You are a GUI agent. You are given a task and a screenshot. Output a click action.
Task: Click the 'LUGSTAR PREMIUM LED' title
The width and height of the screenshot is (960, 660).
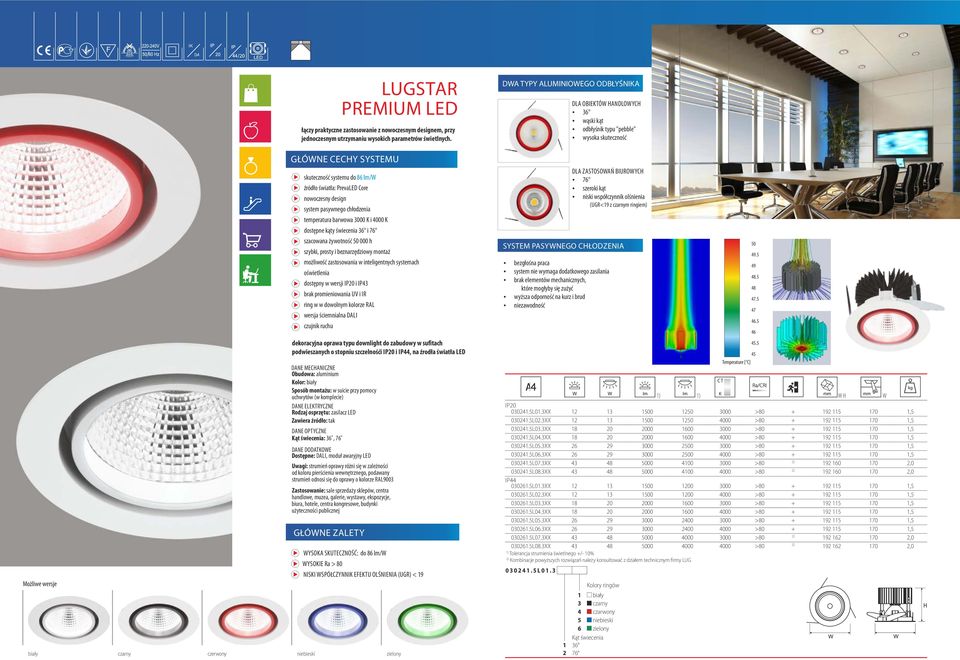coord(399,99)
